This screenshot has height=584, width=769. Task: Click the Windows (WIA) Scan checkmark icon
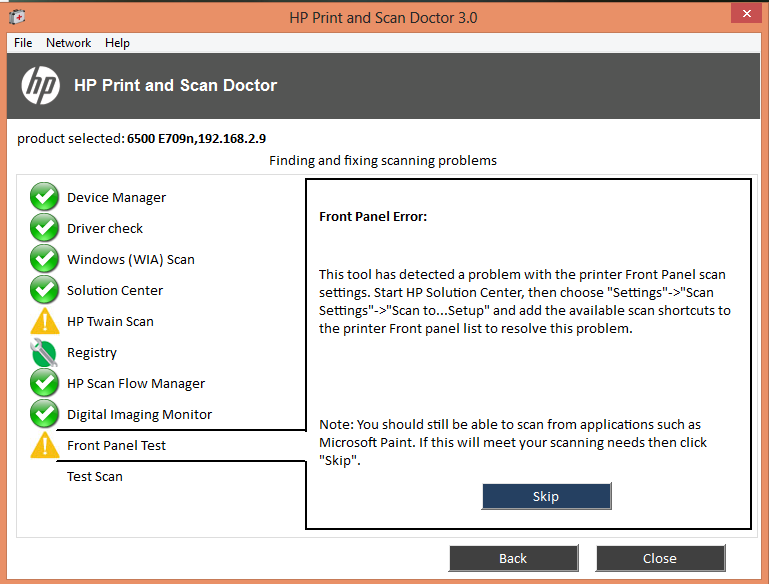[x=45, y=260]
